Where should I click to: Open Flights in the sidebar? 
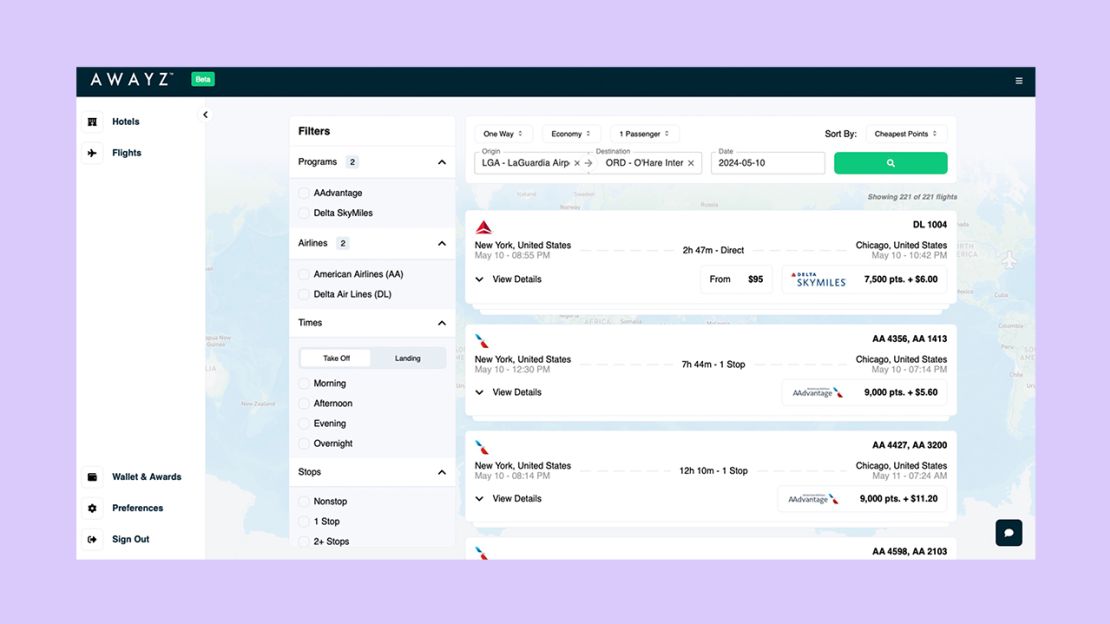(x=127, y=153)
